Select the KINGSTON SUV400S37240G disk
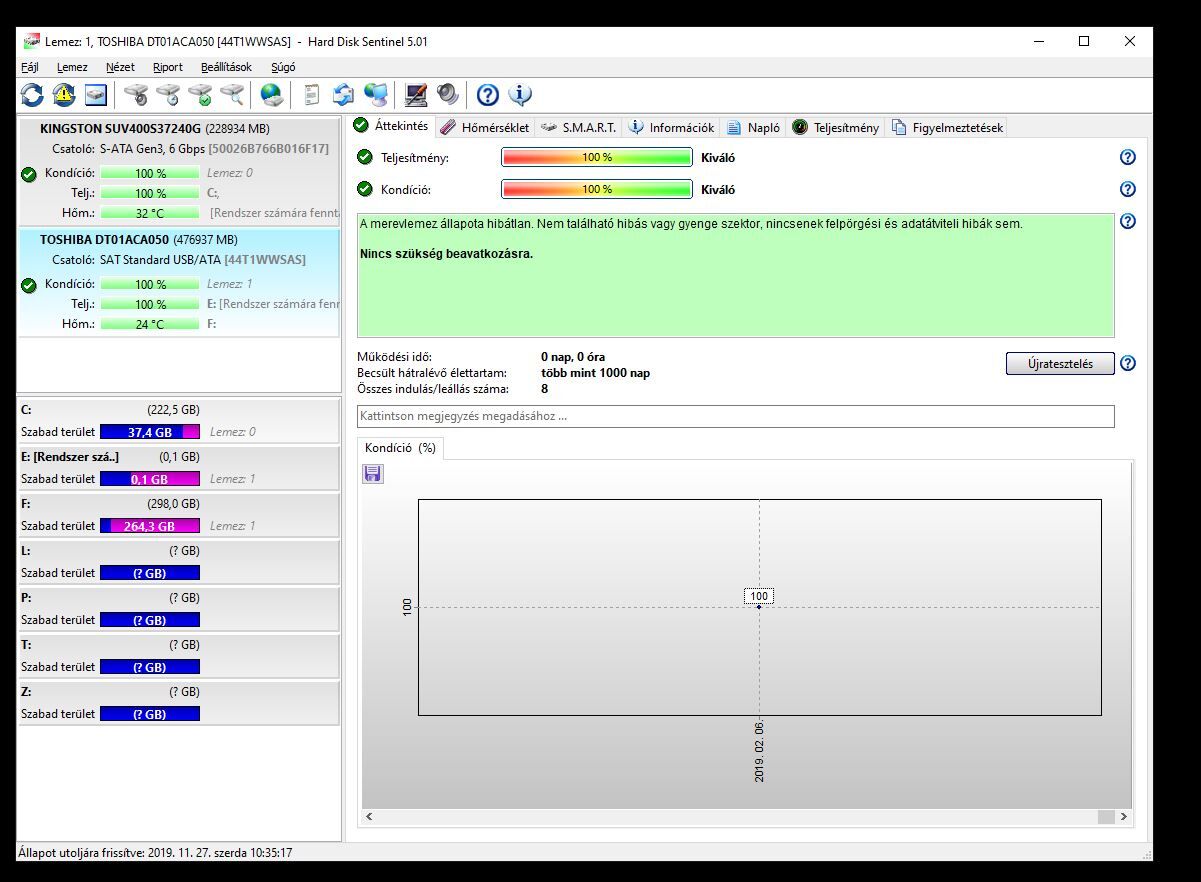The height and width of the screenshot is (882, 1201). 180,171
